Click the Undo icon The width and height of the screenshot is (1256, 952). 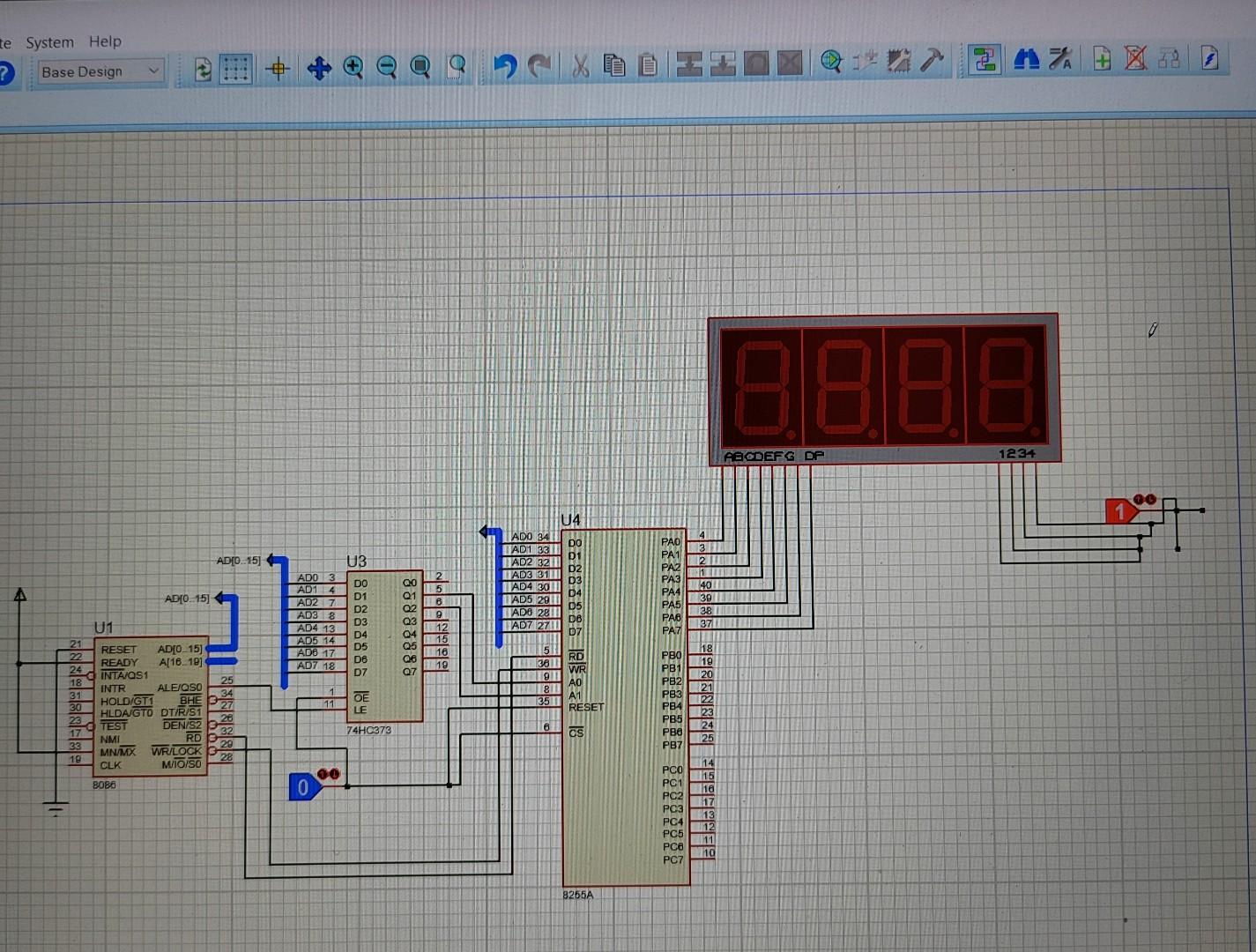pos(506,66)
